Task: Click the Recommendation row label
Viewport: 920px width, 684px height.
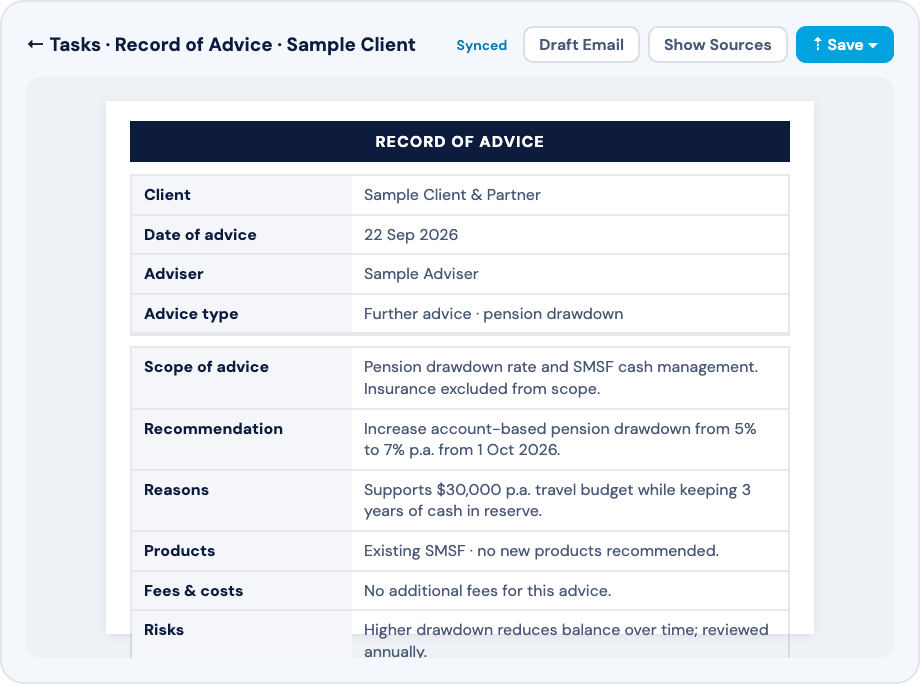Action: point(214,429)
